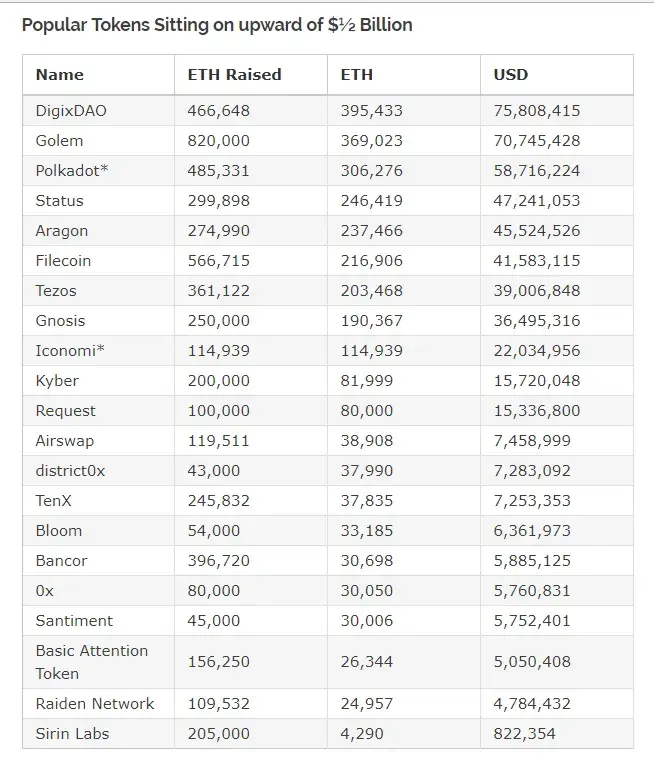Click Golem ETH Raised value 820,000
660x770 pixels.
(x=219, y=140)
